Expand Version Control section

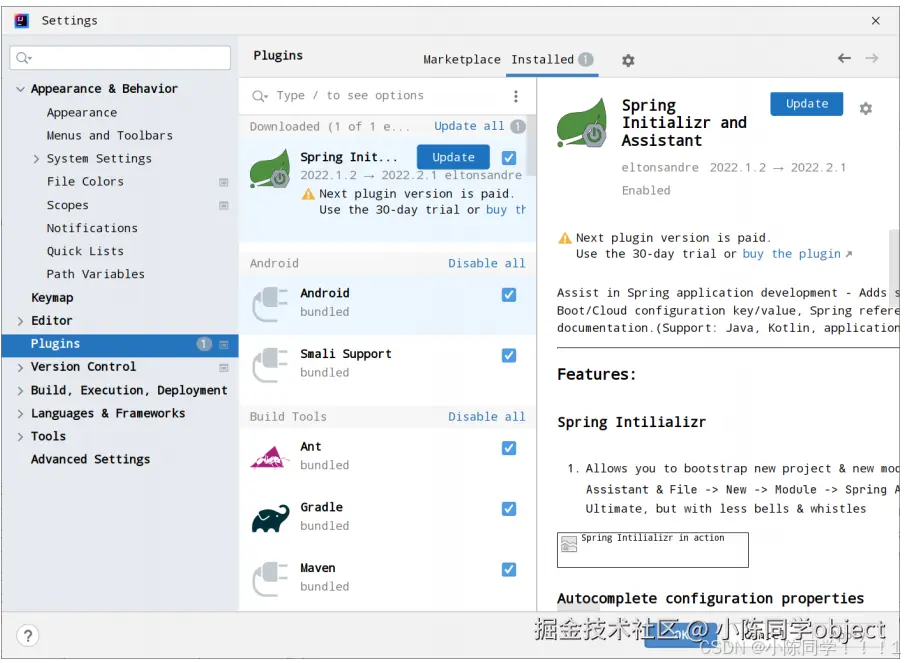[20, 368]
